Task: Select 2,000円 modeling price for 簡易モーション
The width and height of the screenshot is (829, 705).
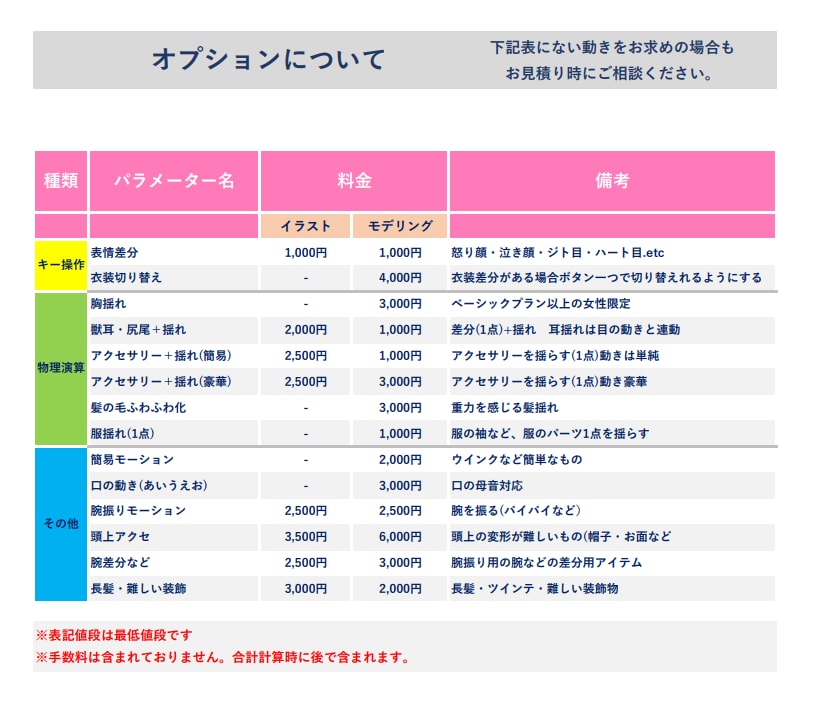Action: [x=400, y=459]
